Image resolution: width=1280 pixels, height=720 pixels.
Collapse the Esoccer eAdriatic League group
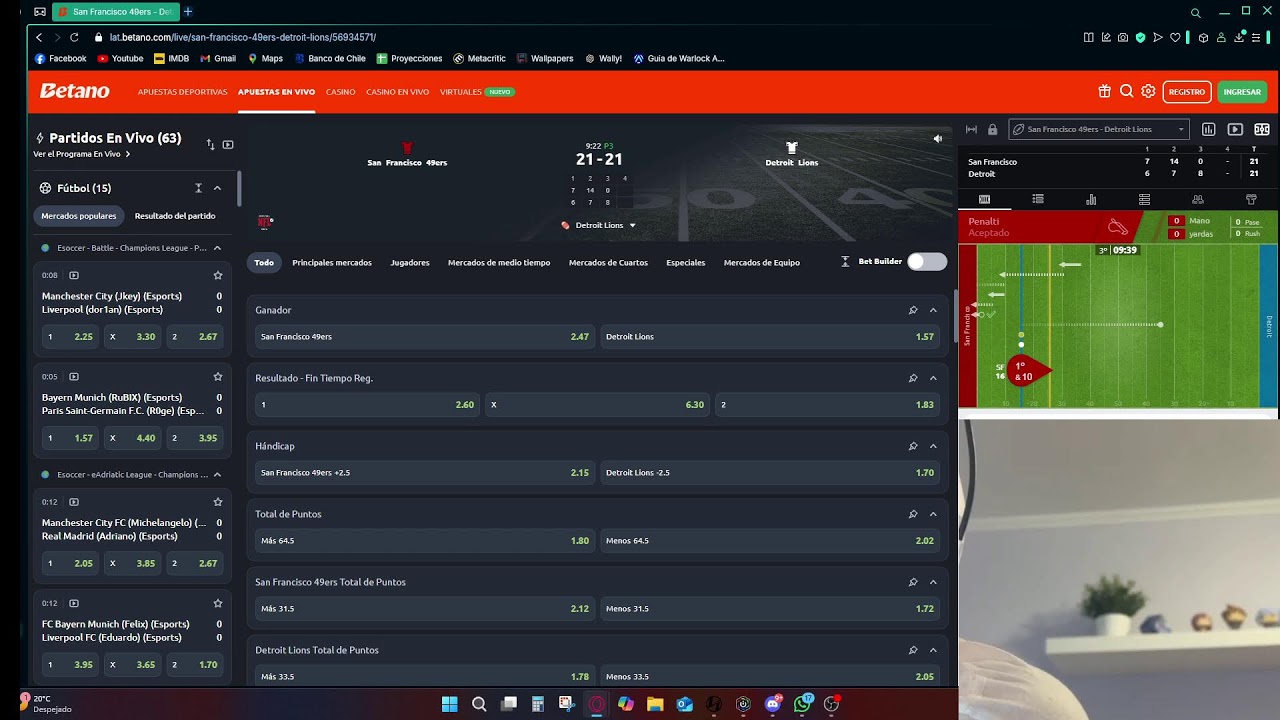[217, 475]
